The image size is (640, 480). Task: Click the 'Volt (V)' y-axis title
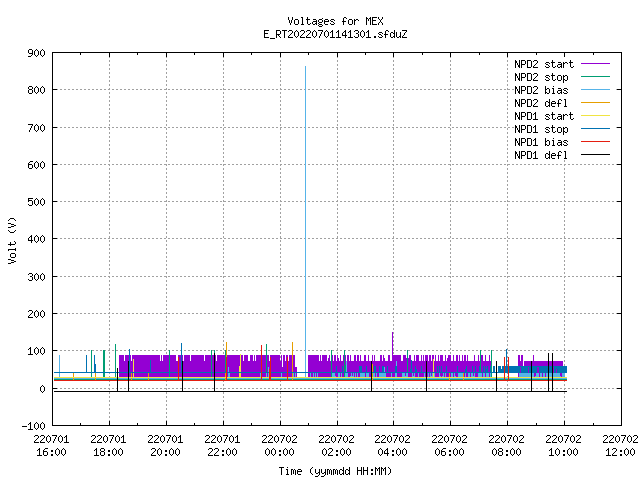point(13,240)
